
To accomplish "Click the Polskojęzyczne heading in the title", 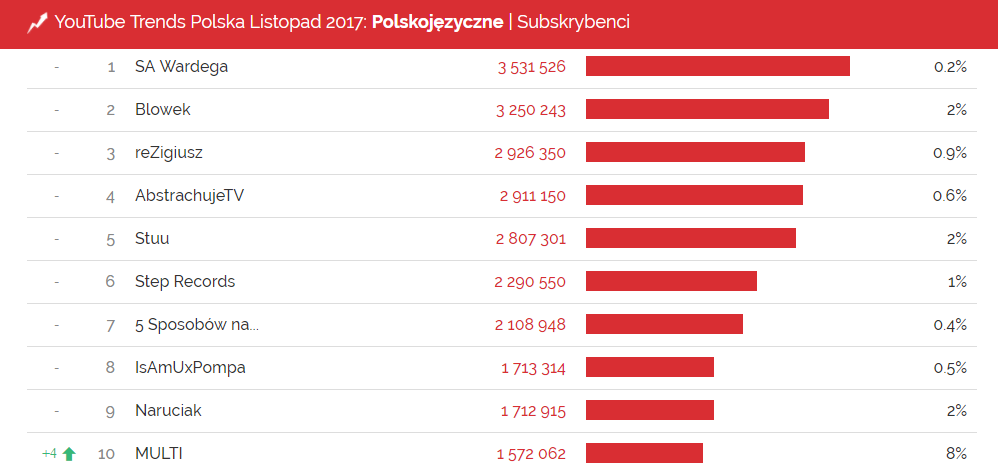I will click(437, 22).
